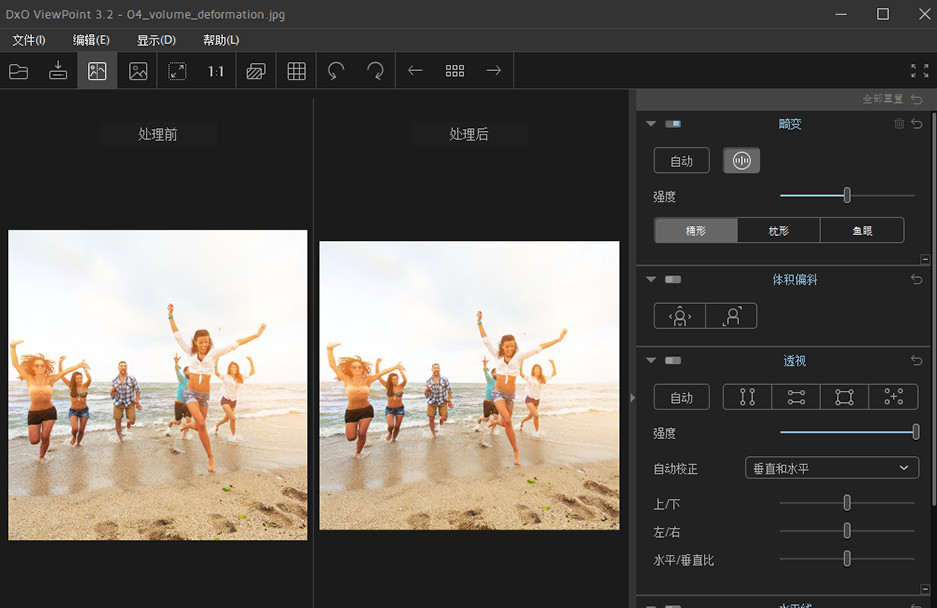Viewport: 937px width, 608px height.
Task: Collapse the 体积偏斜 panel triangle
Action: point(651,279)
